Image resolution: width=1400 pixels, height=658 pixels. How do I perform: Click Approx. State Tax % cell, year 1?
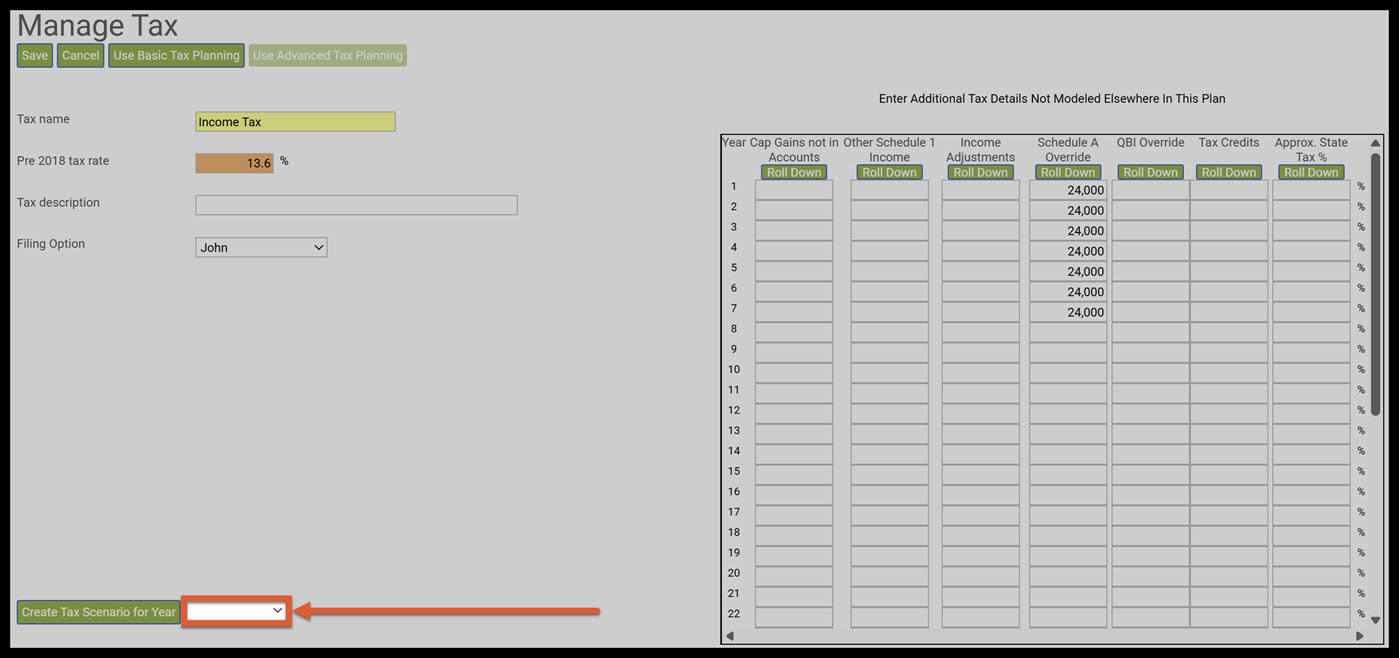tap(1311, 190)
